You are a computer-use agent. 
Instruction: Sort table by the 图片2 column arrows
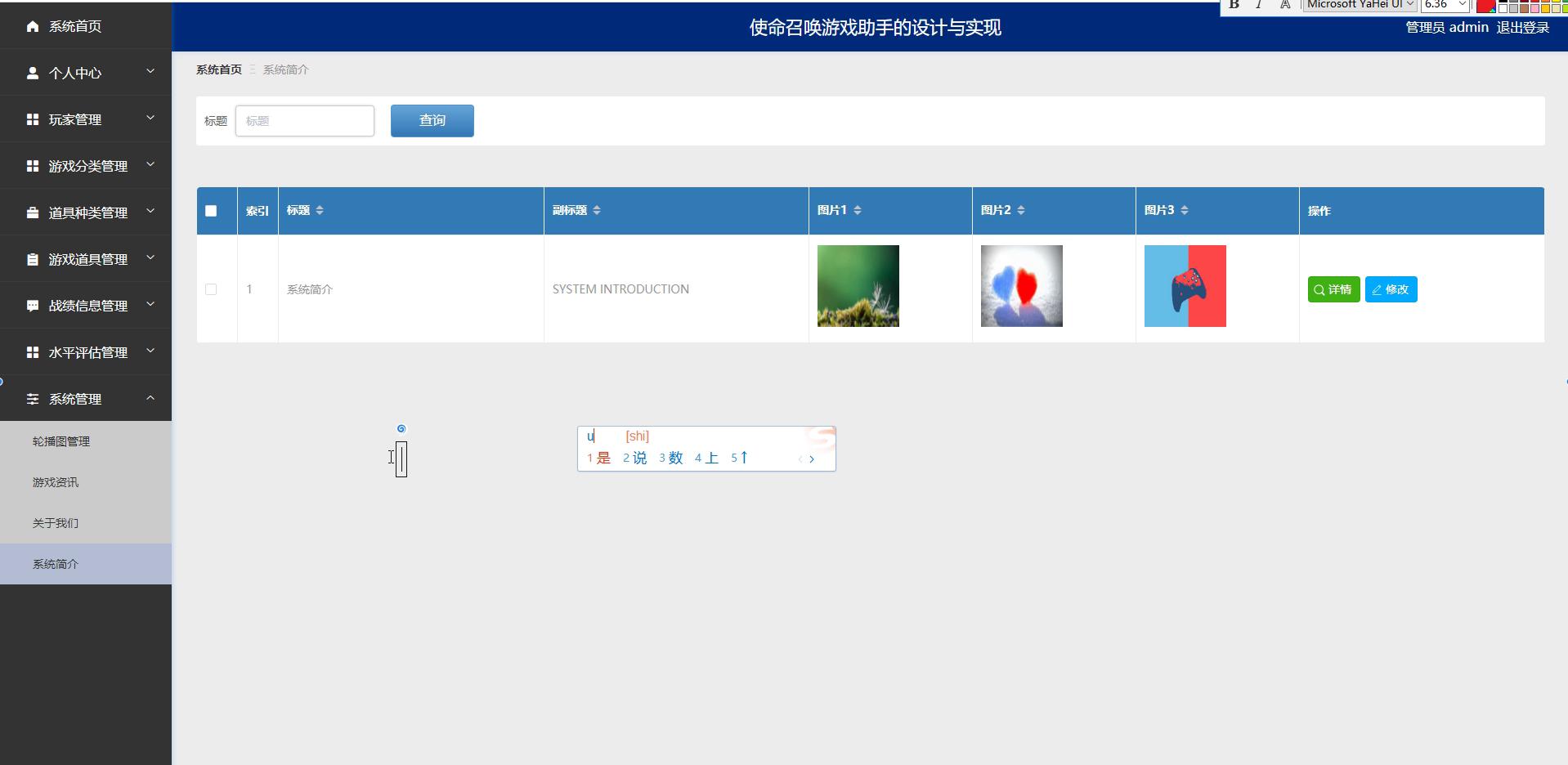[x=1021, y=210]
